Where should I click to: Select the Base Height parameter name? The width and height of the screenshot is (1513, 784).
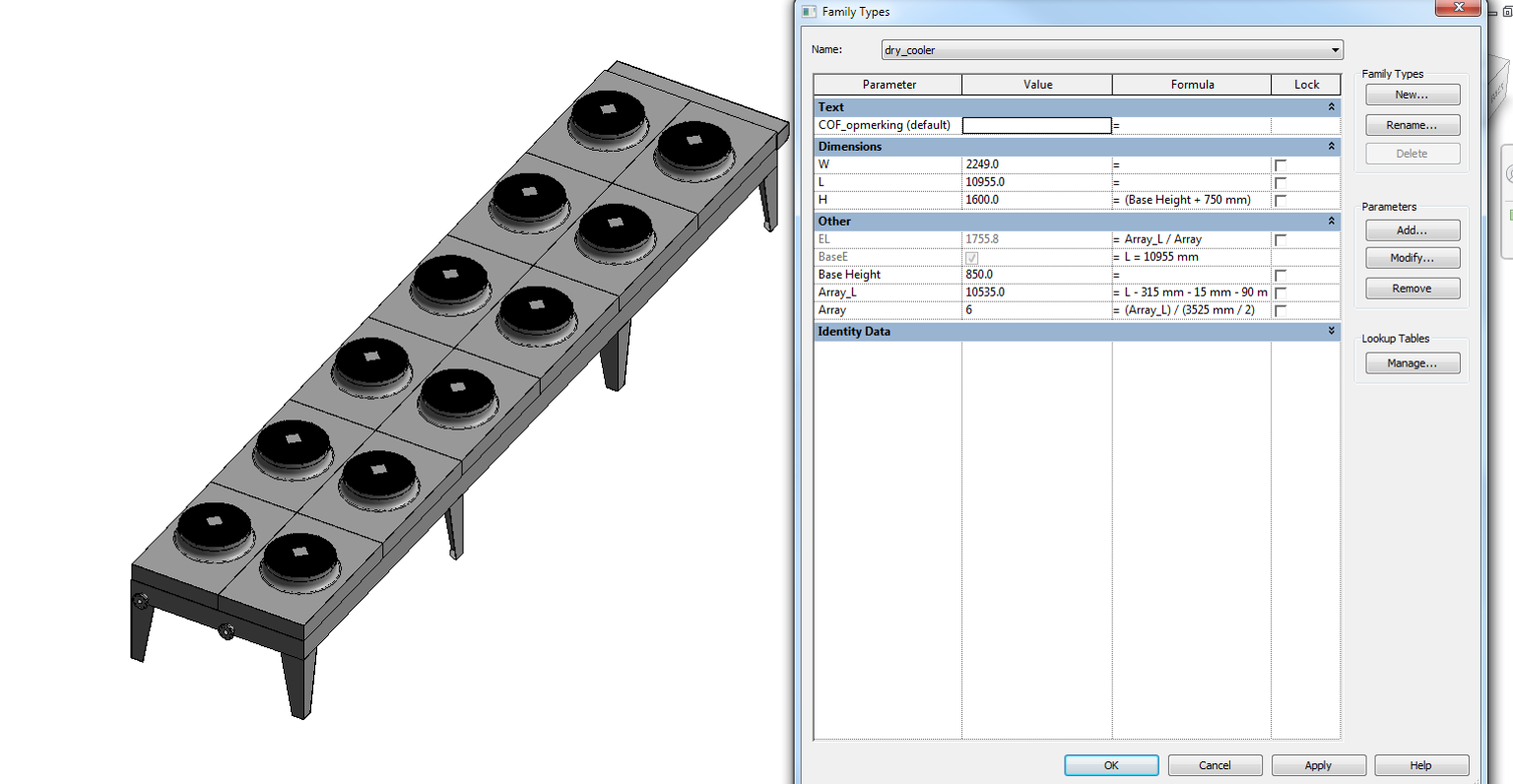point(849,275)
